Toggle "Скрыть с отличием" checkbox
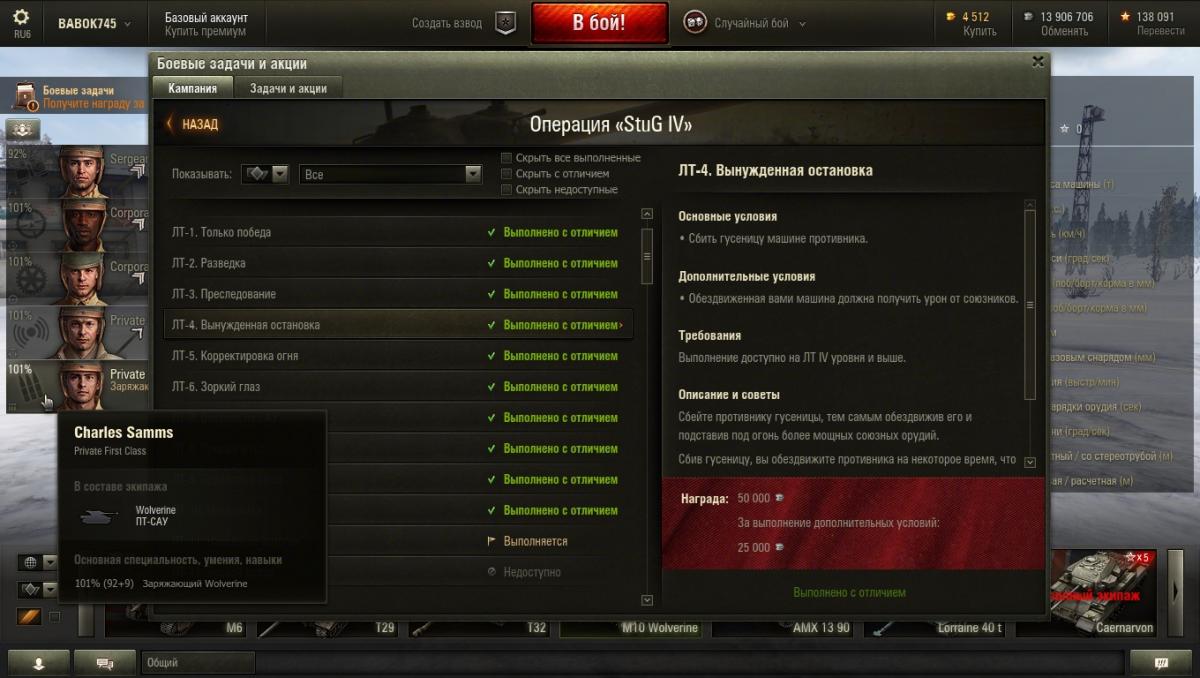Viewport: 1200px width, 678px height. coord(507,174)
